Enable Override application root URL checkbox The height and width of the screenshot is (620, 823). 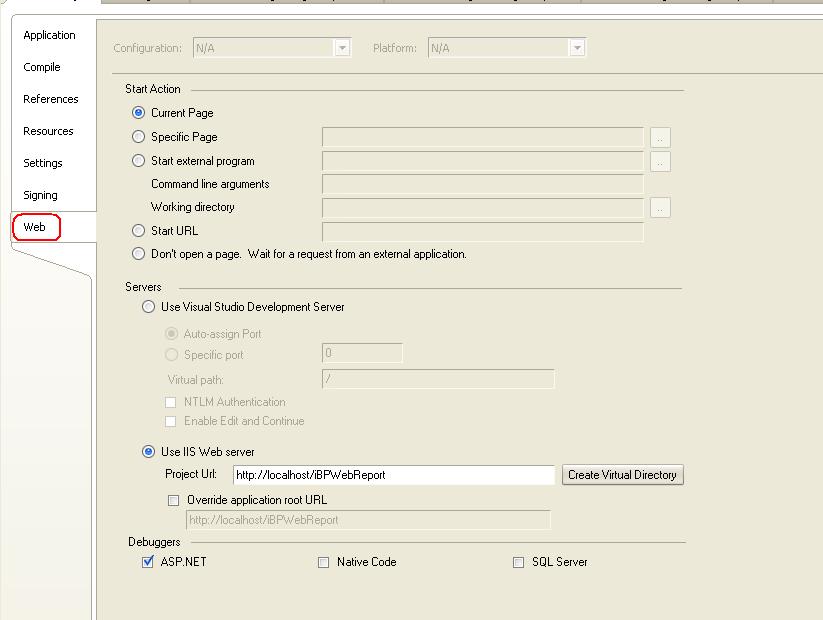click(173, 500)
